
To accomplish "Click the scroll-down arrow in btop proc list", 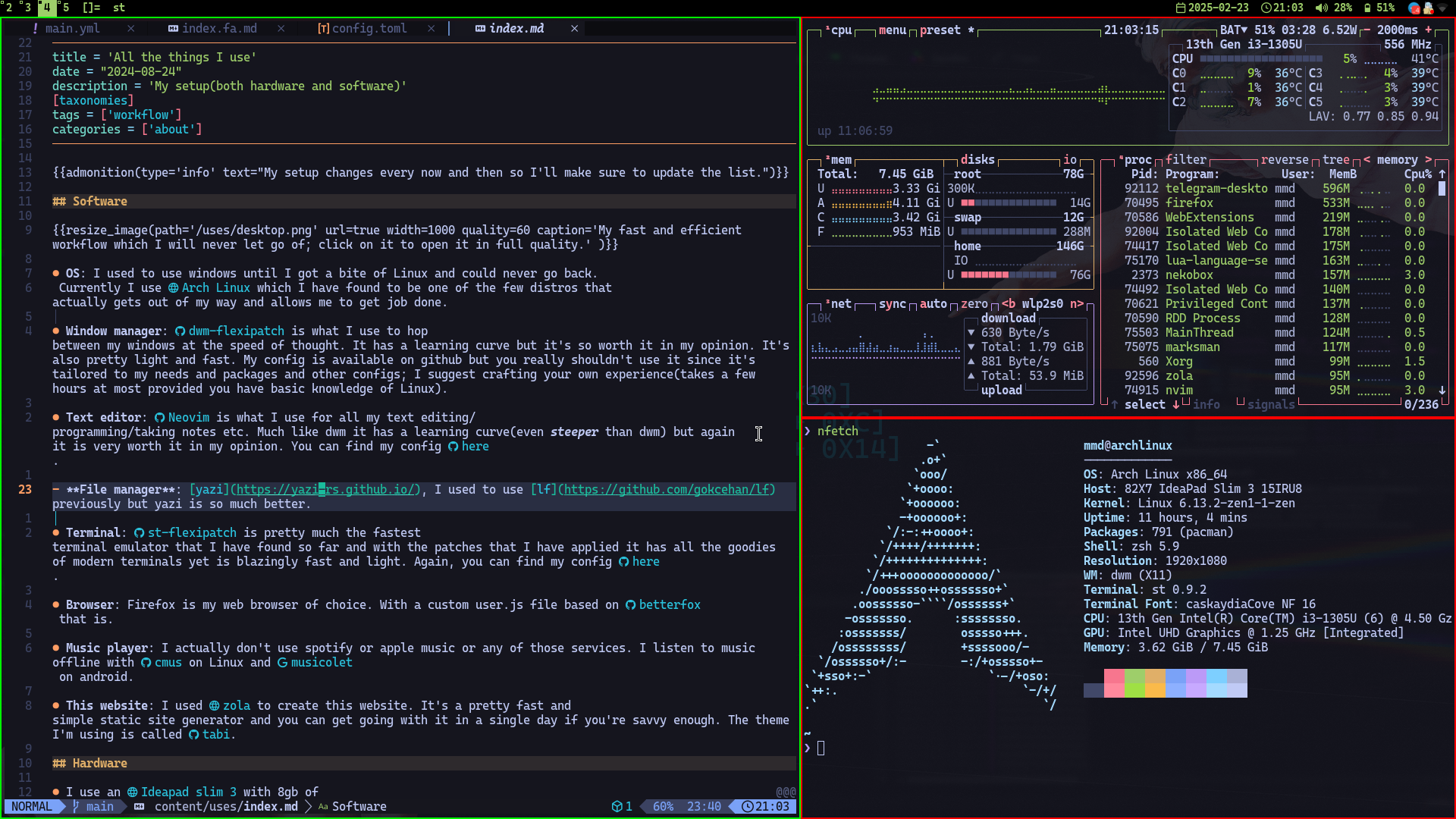I will pos(1442,391).
